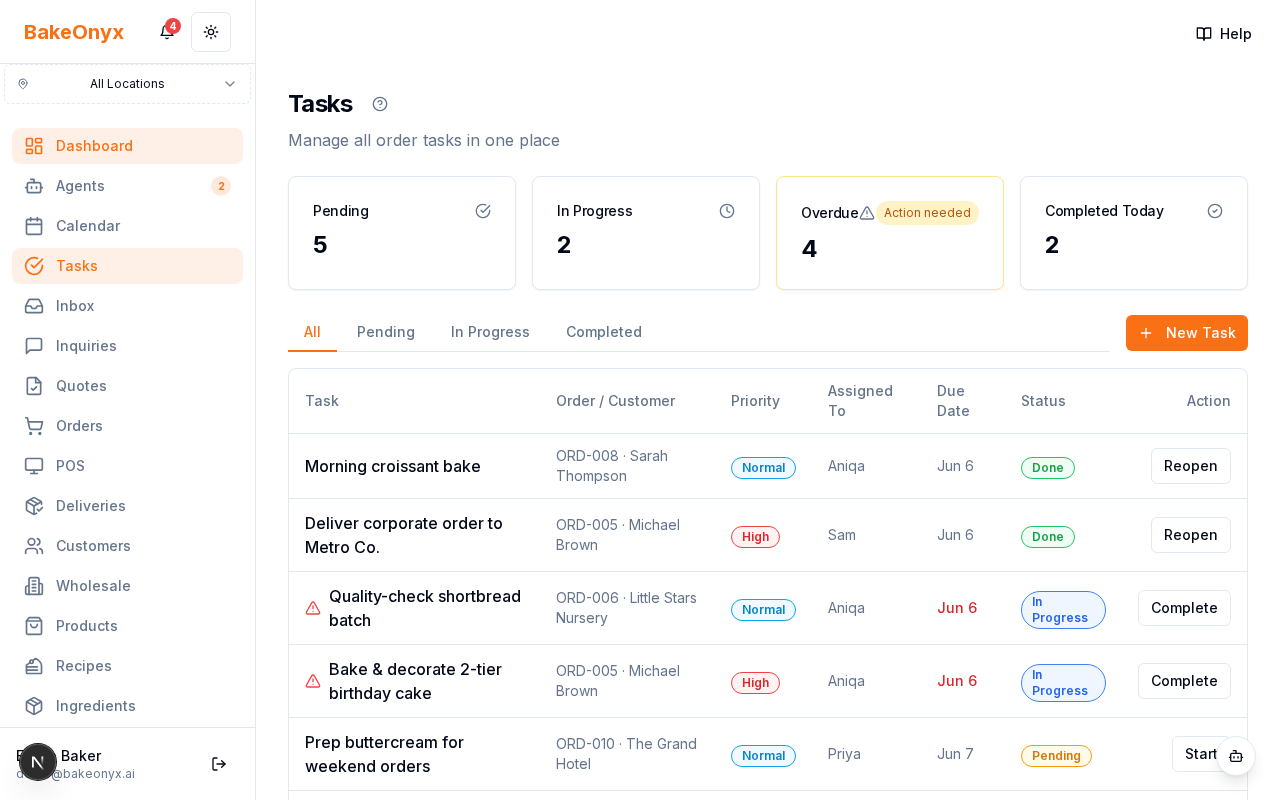Click the Recipes sidebar icon

(x=34, y=666)
